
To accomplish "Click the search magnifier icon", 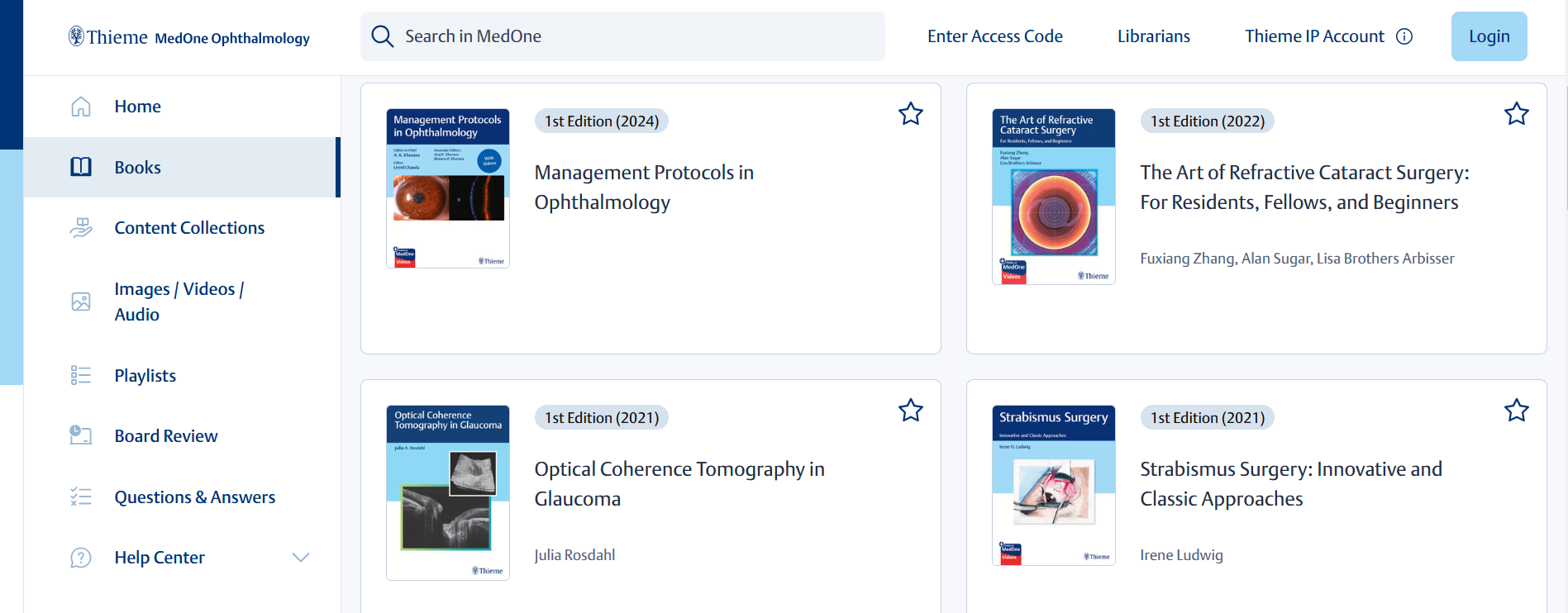I will pyautogui.click(x=382, y=36).
